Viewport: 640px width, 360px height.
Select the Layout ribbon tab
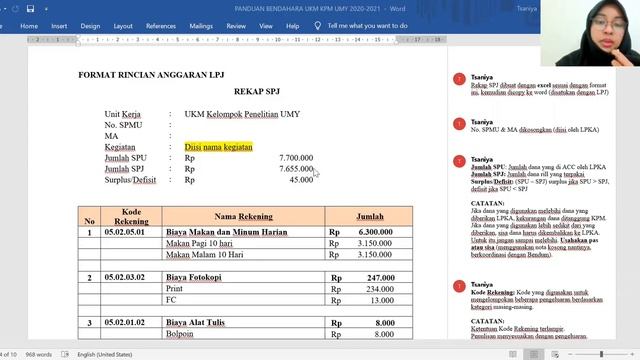tap(123, 26)
